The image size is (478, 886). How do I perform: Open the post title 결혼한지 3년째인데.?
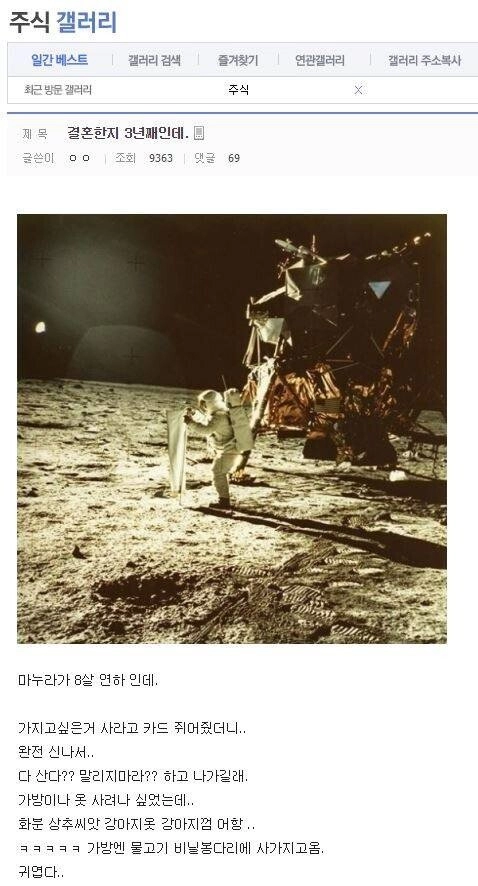128,133
